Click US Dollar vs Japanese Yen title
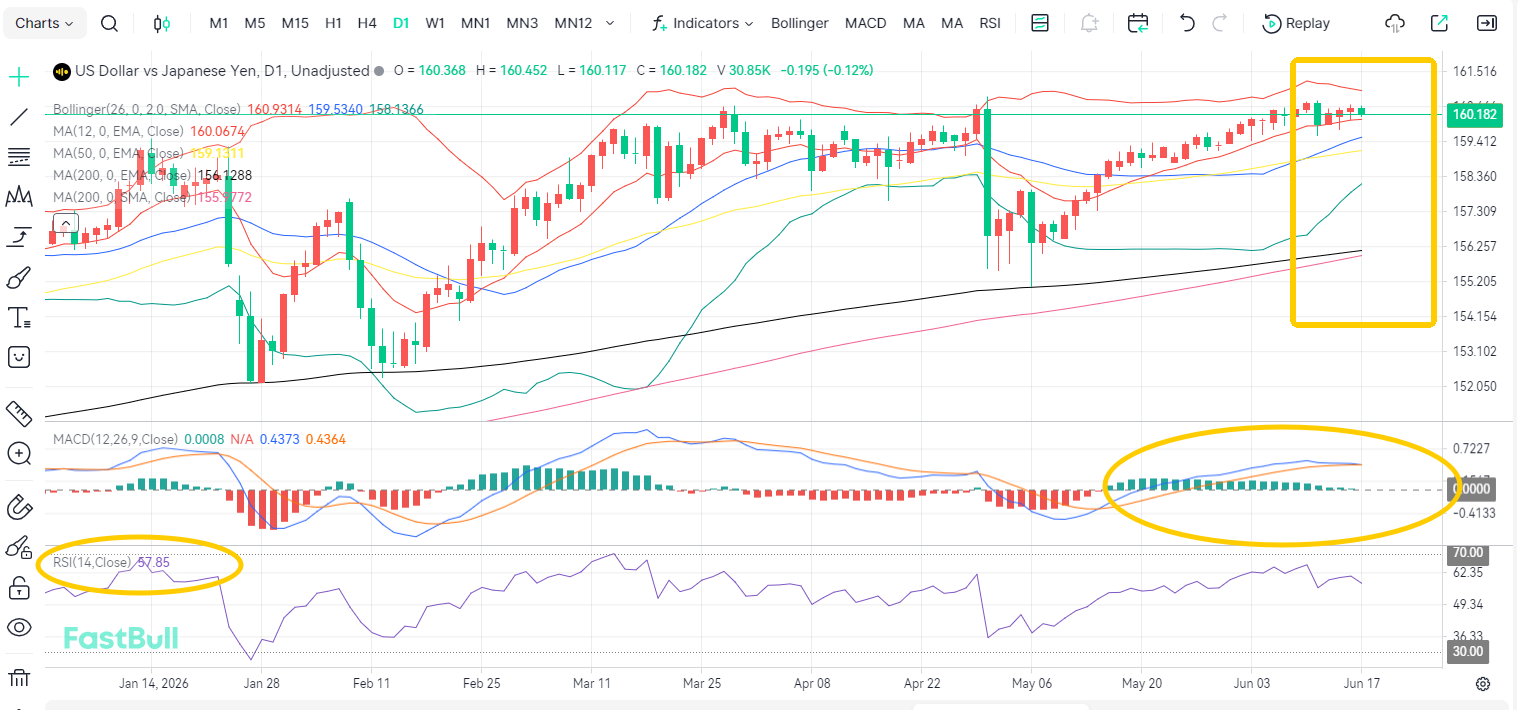This screenshot has width=1520, height=710. (167, 71)
